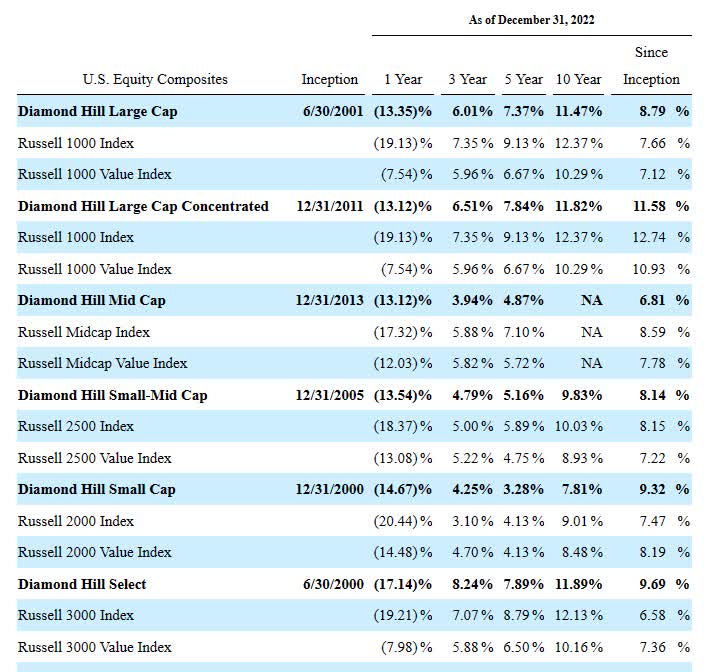
Task: Select Diamond Hill Large Cap Concentrated row
Action: click(x=354, y=206)
